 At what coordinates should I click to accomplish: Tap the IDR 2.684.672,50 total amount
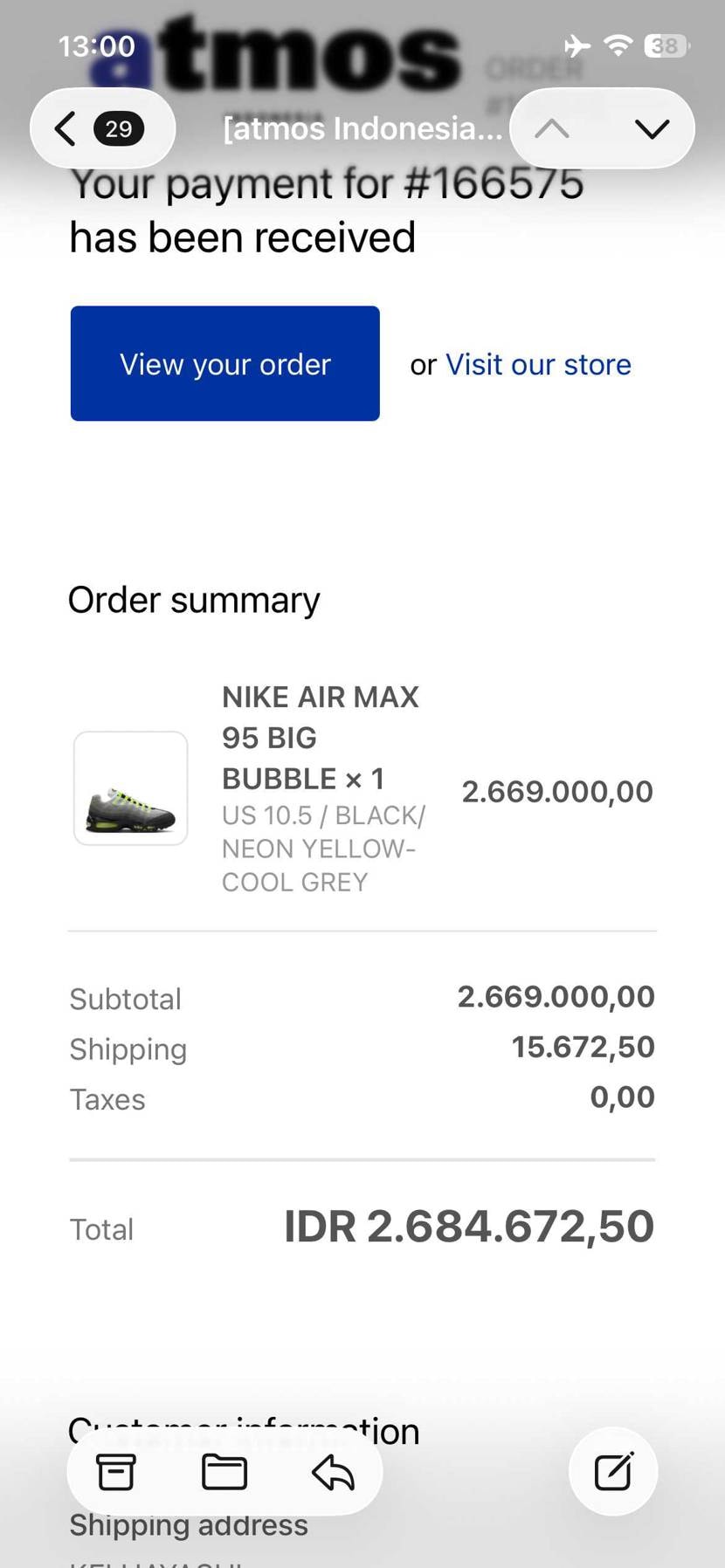coord(469,1227)
